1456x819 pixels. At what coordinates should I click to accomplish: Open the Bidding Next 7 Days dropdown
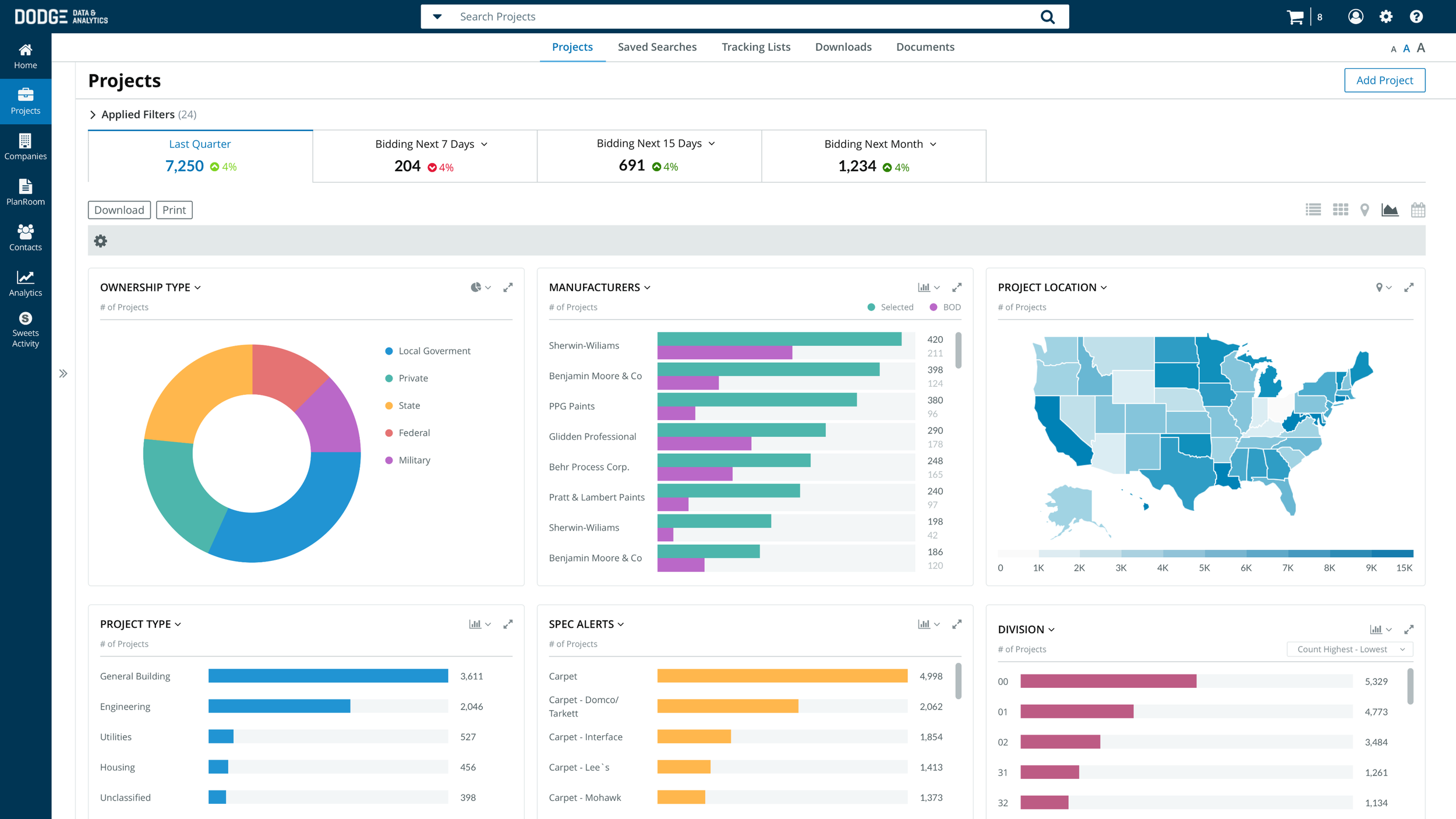[485, 143]
